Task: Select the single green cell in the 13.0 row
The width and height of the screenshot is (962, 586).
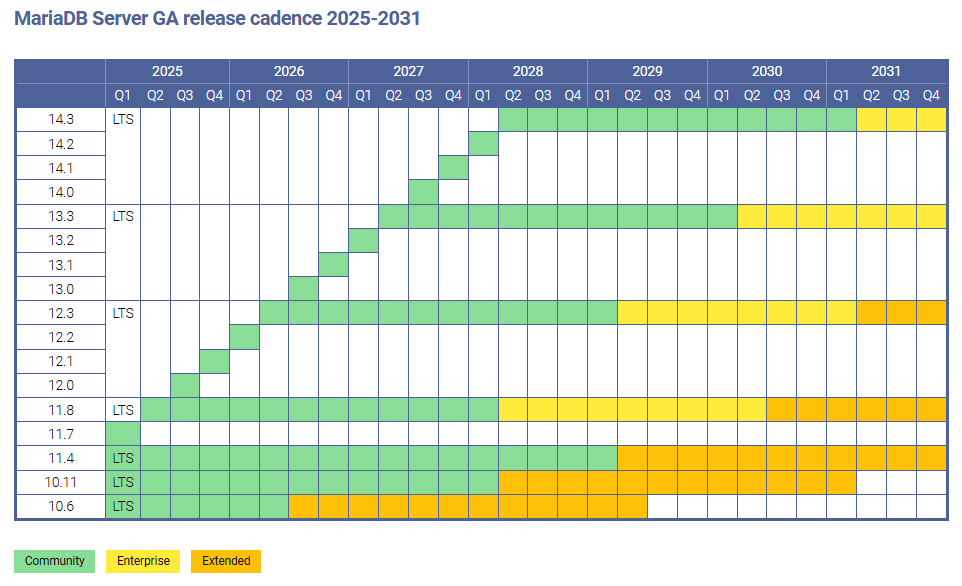Action: (x=304, y=288)
